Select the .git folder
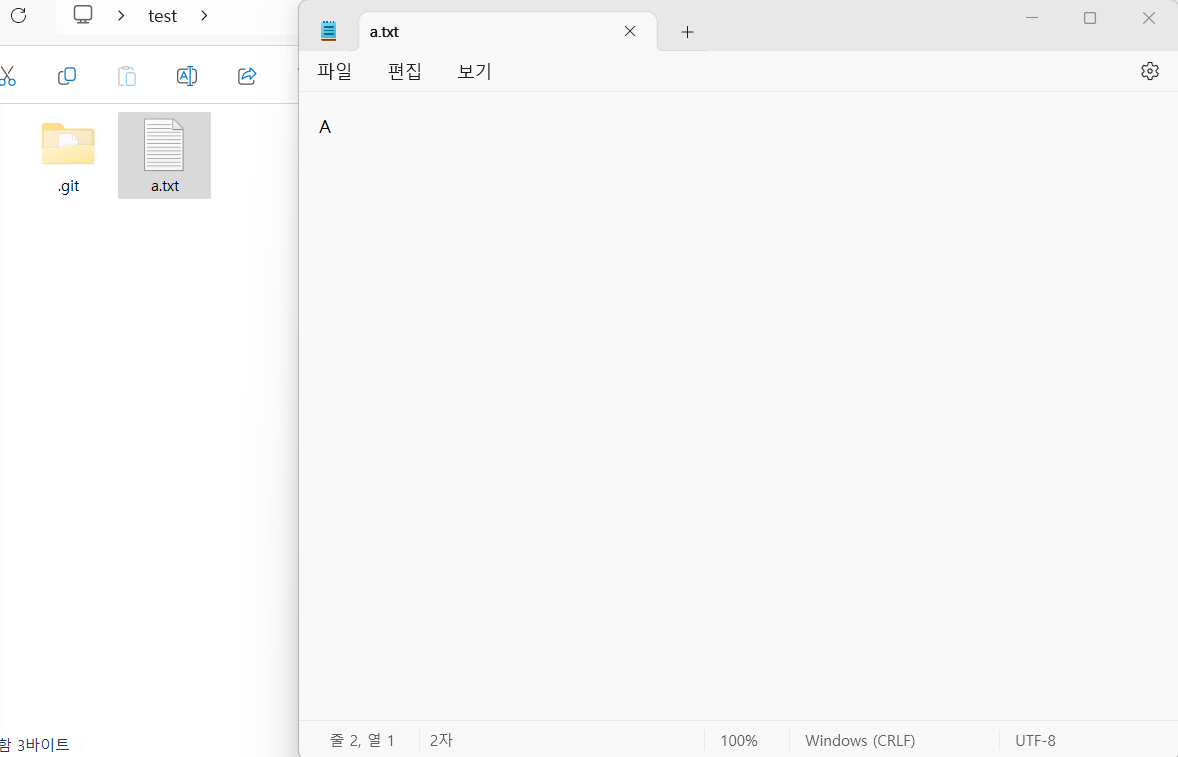Screen dimensions: 1178x757 click(68, 157)
